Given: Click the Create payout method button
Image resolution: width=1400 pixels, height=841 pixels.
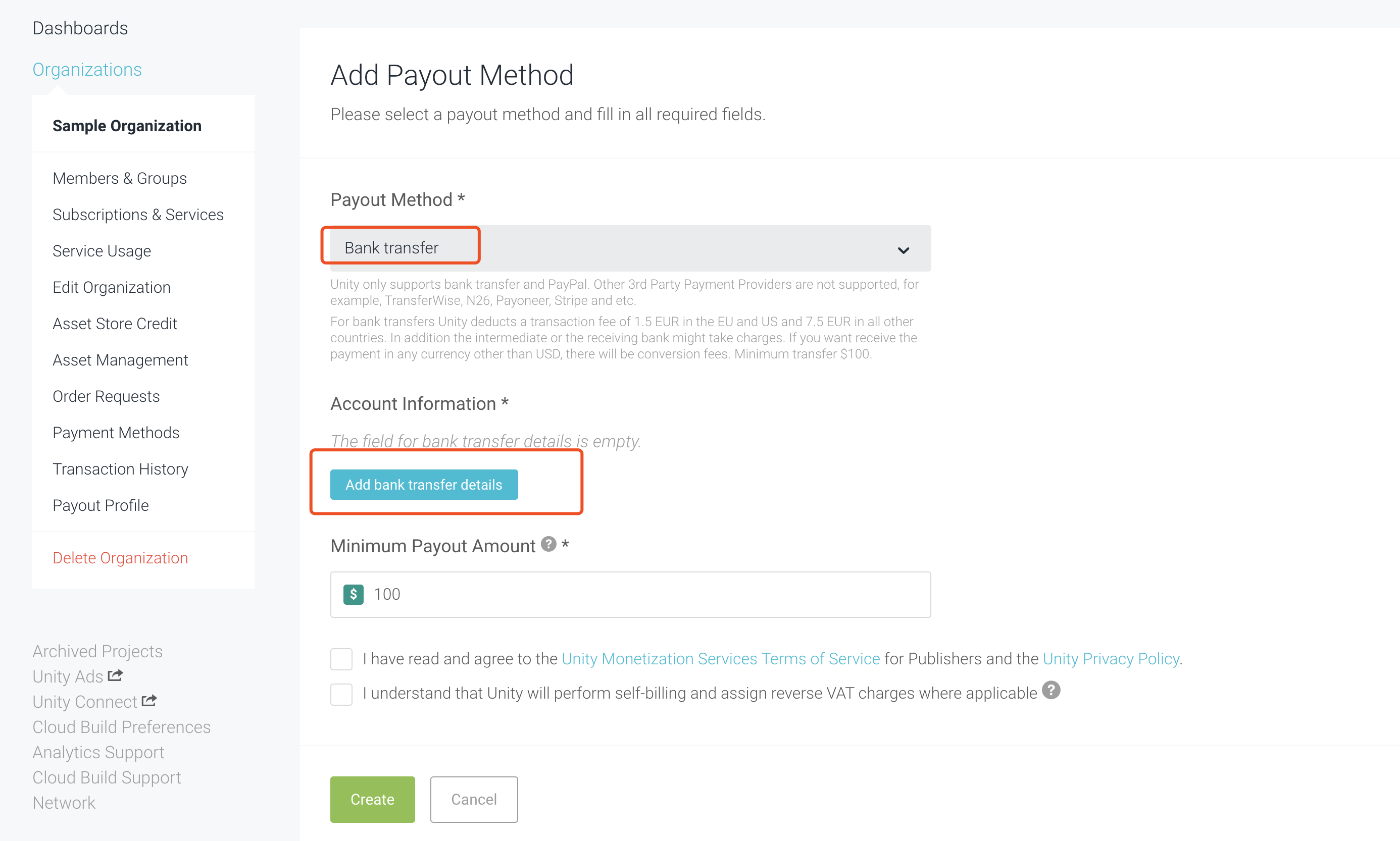Looking at the screenshot, I should pos(372,799).
